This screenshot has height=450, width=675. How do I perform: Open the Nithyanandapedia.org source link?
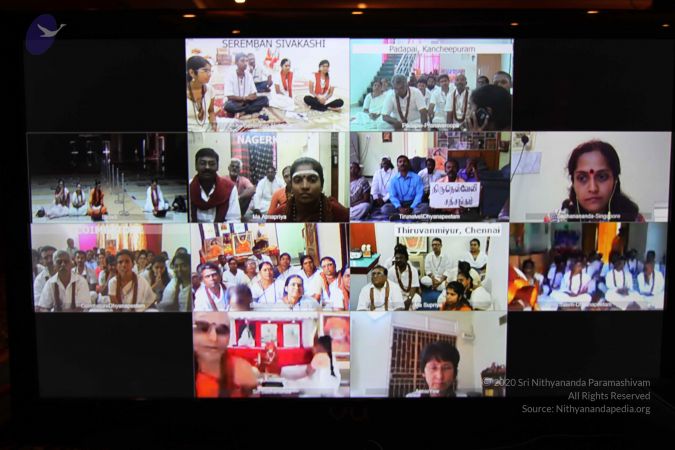click(585, 409)
